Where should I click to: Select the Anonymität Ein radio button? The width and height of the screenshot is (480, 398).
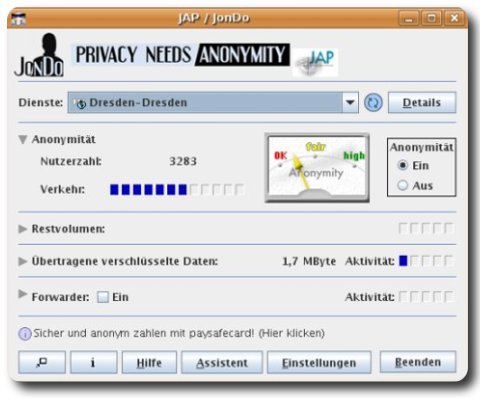(x=403, y=165)
